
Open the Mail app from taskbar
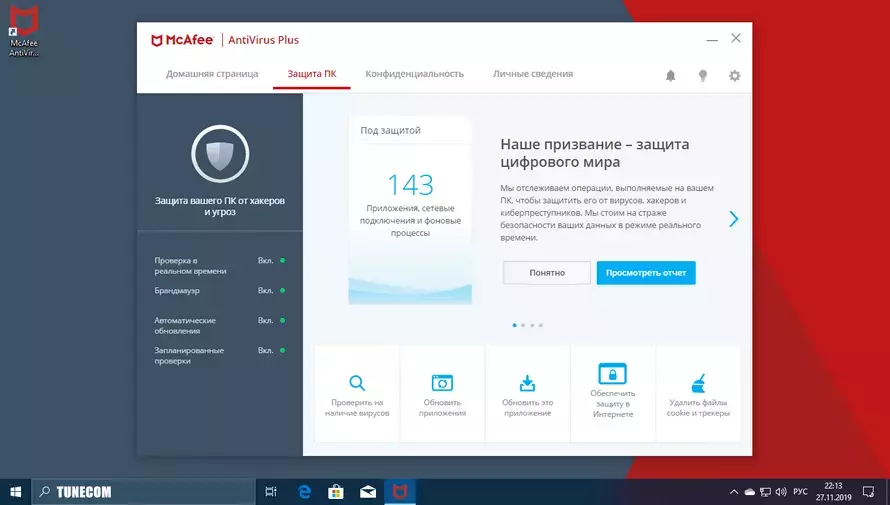pos(368,492)
